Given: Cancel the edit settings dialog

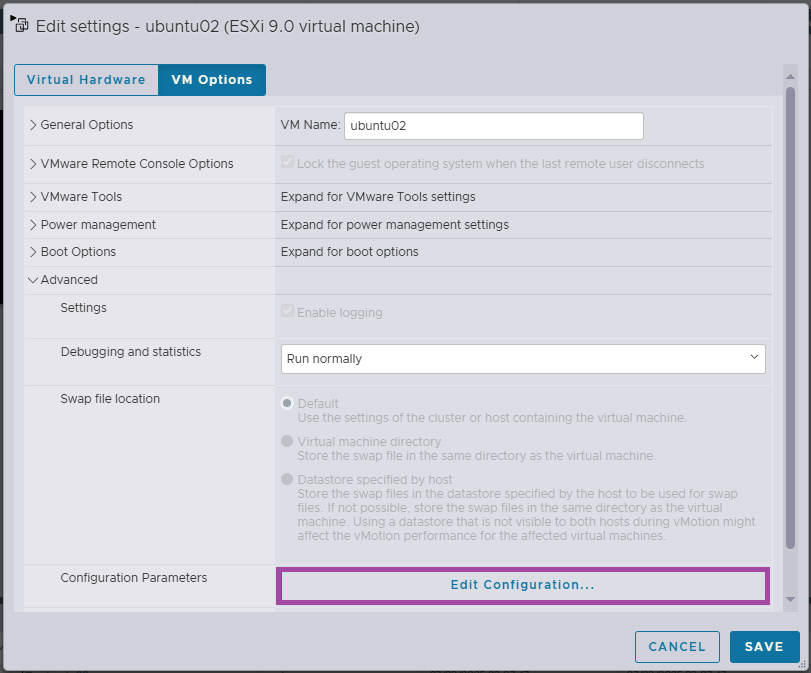Looking at the screenshot, I should (x=677, y=647).
